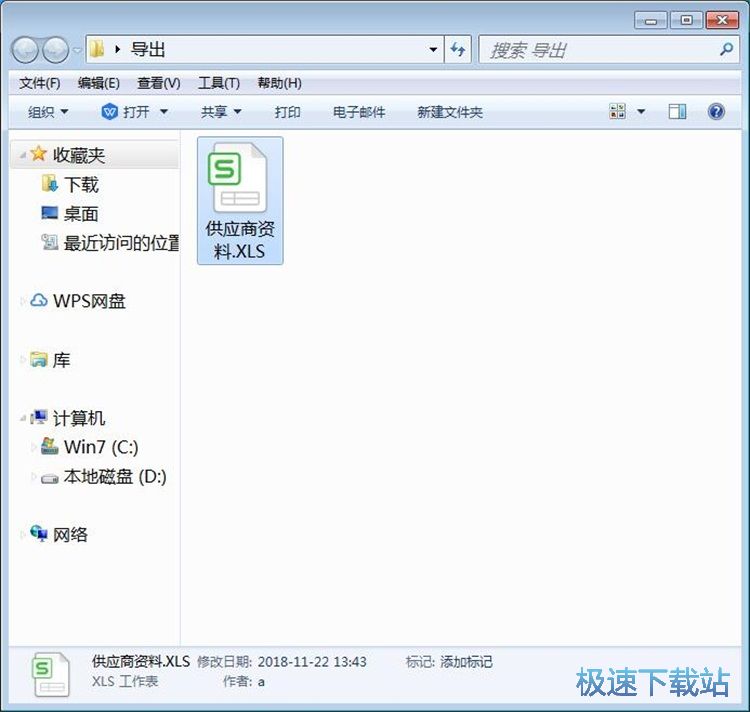Click the 新建文件夹 button
The width and height of the screenshot is (750, 712).
(x=450, y=112)
